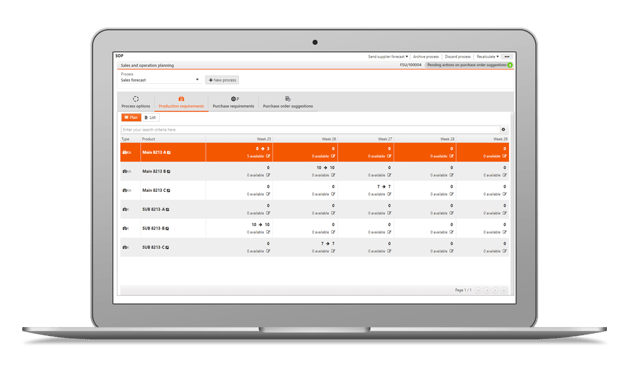Click Discard process
This screenshot has width=629, height=379.
coord(457,57)
